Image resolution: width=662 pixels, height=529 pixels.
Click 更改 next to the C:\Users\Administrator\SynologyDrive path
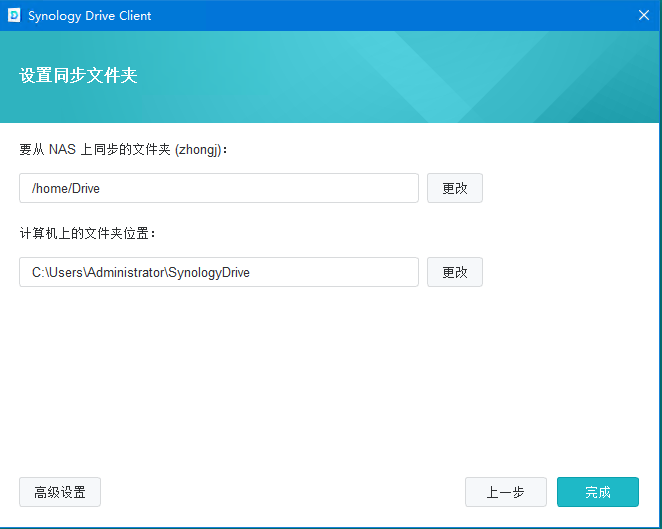click(455, 272)
